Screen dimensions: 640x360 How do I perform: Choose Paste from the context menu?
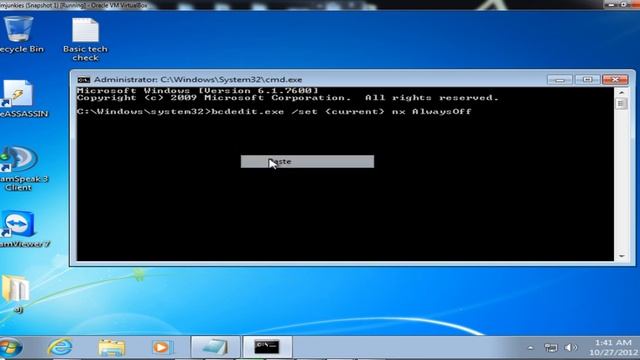coord(307,161)
